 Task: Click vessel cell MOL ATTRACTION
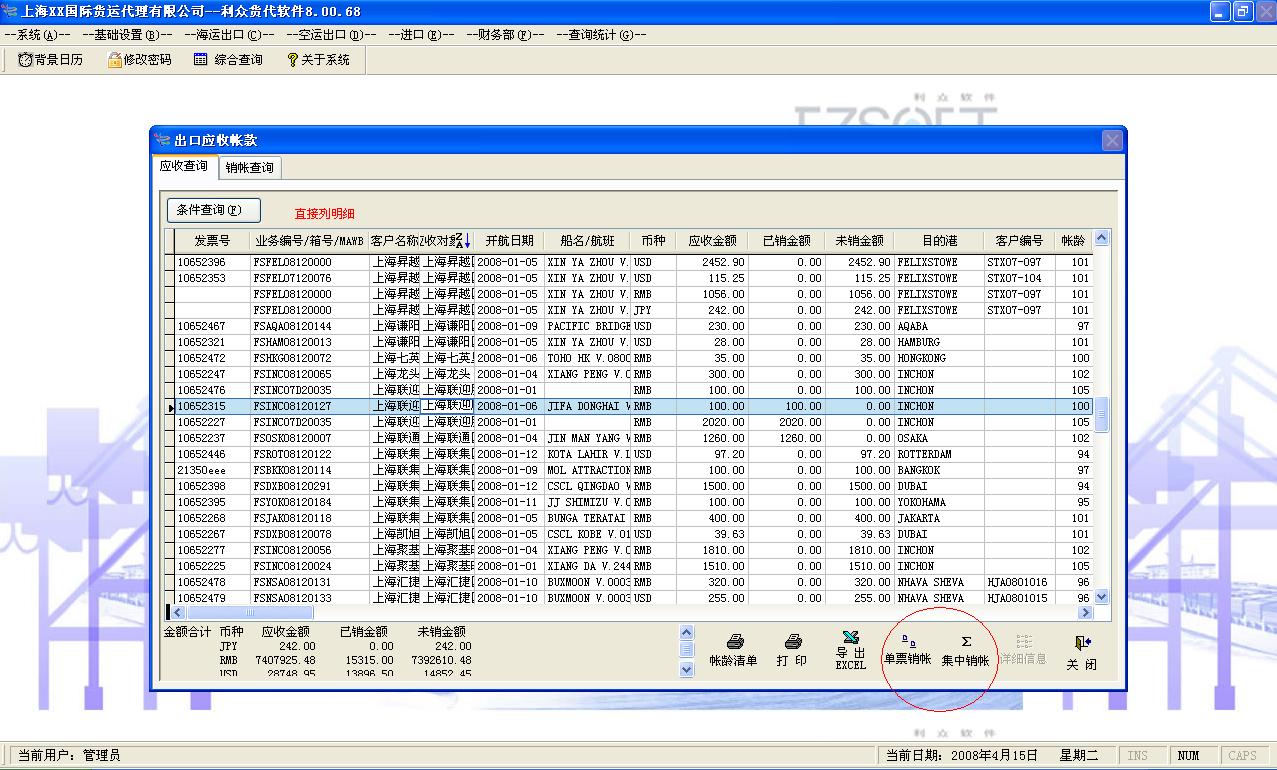588,470
